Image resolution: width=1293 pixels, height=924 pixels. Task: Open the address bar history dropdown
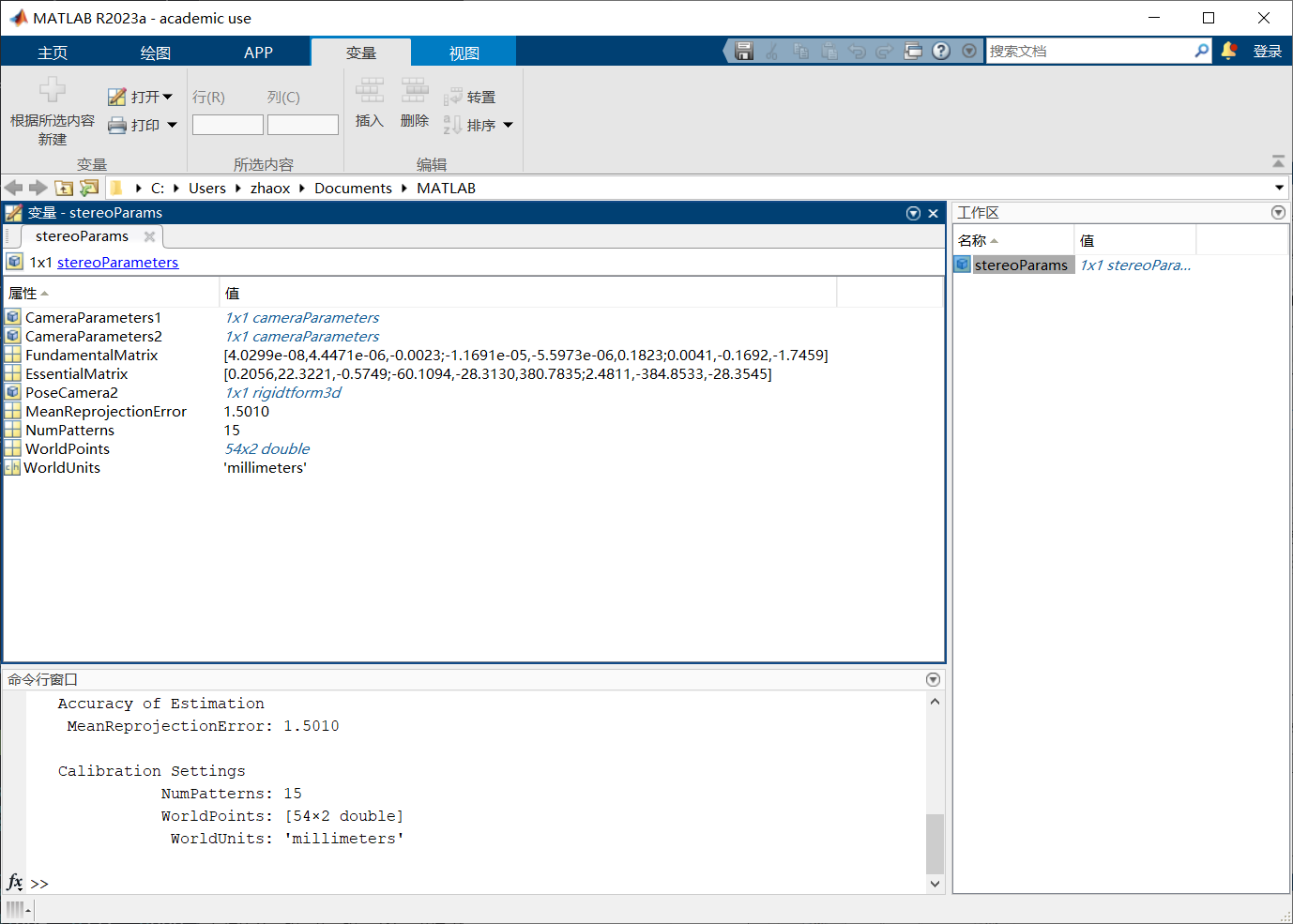[x=1279, y=188]
